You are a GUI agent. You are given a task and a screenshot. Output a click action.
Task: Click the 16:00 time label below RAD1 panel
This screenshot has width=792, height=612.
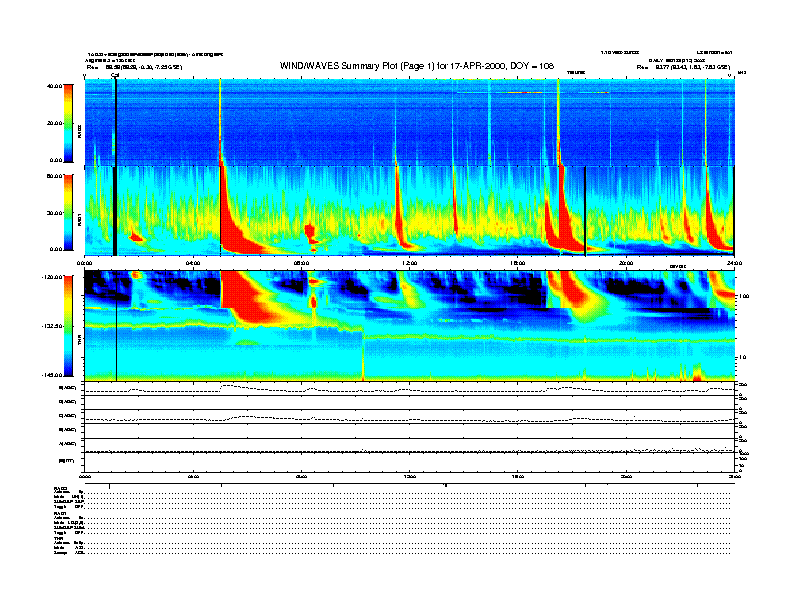pyautogui.click(x=518, y=263)
